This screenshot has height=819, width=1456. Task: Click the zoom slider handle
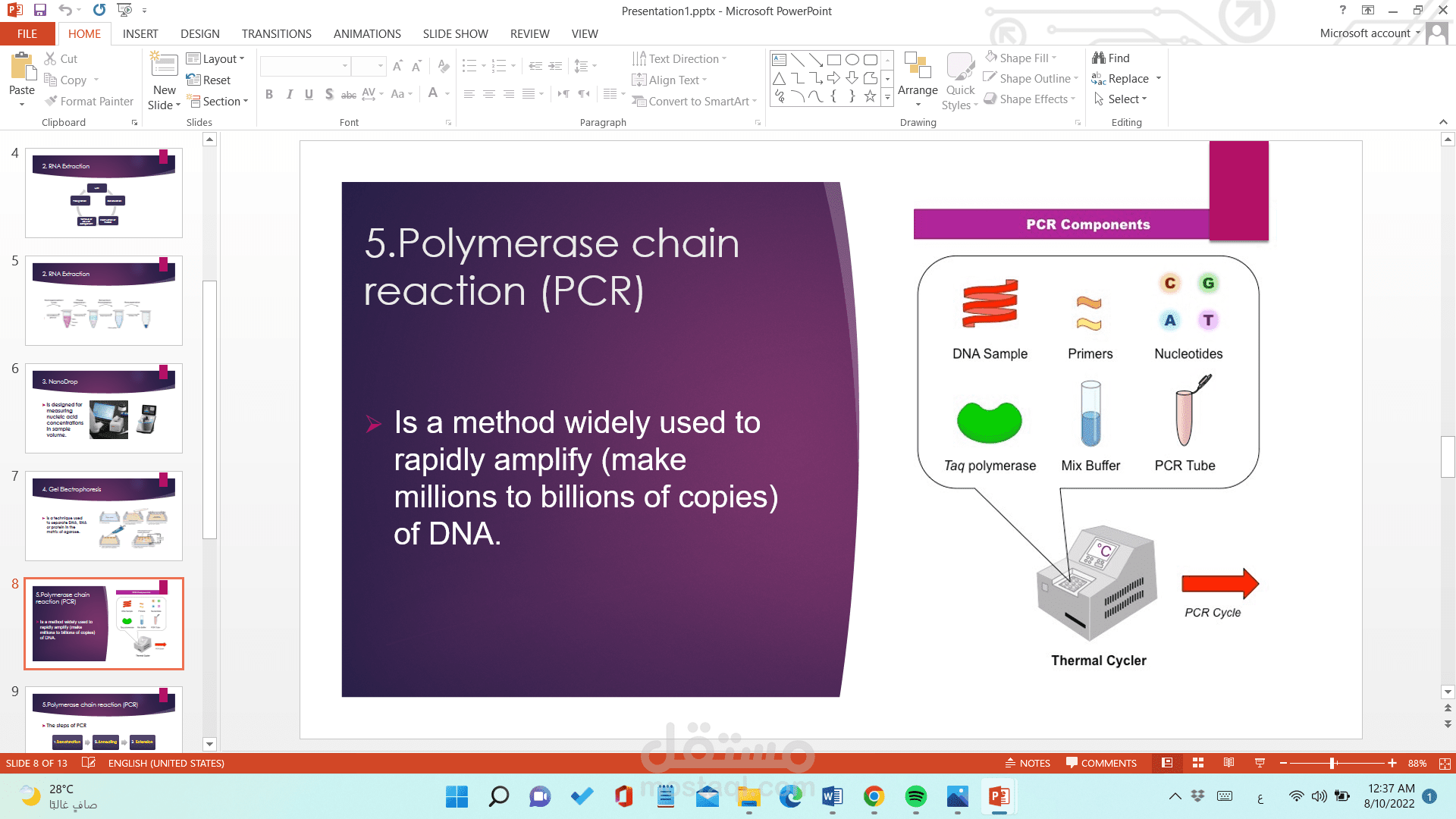coord(1332,763)
